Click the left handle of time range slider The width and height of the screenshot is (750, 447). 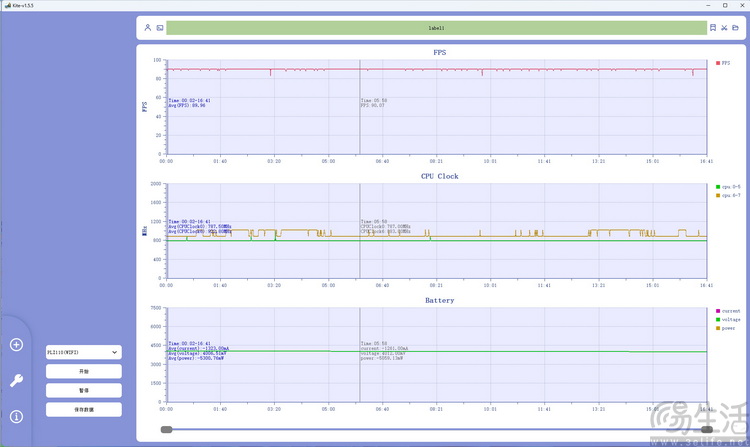[x=166, y=430]
